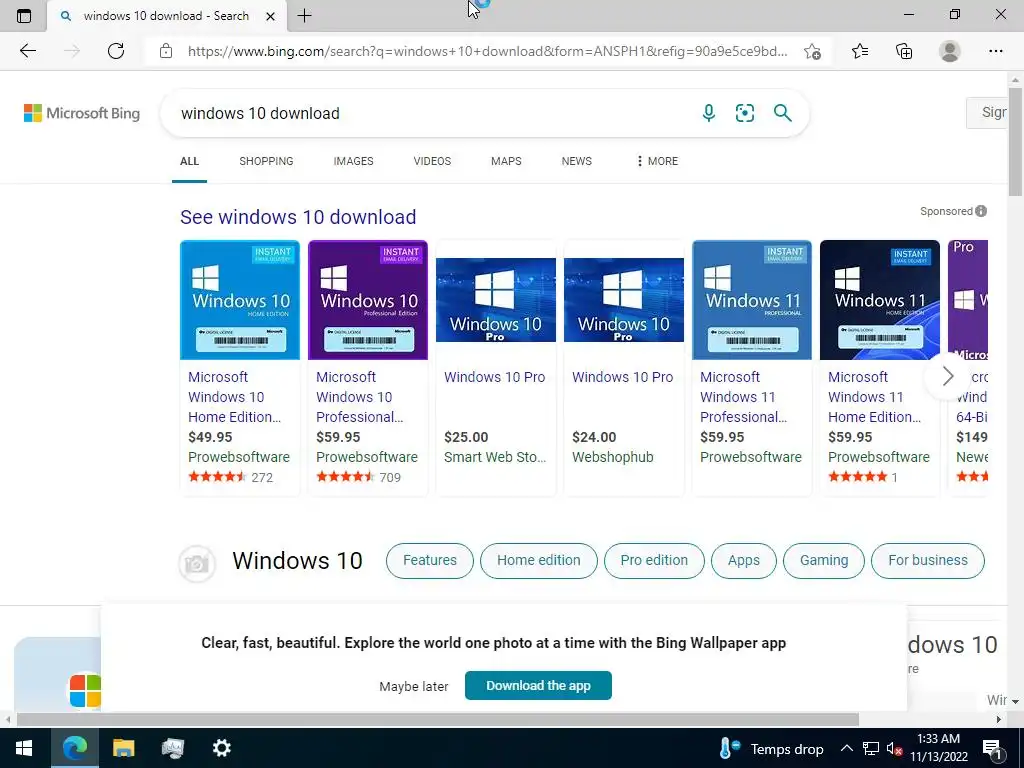Open Windows 10 Home Edition $49.95 thumbnail
Screen dimensions: 1024x768
point(240,300)
